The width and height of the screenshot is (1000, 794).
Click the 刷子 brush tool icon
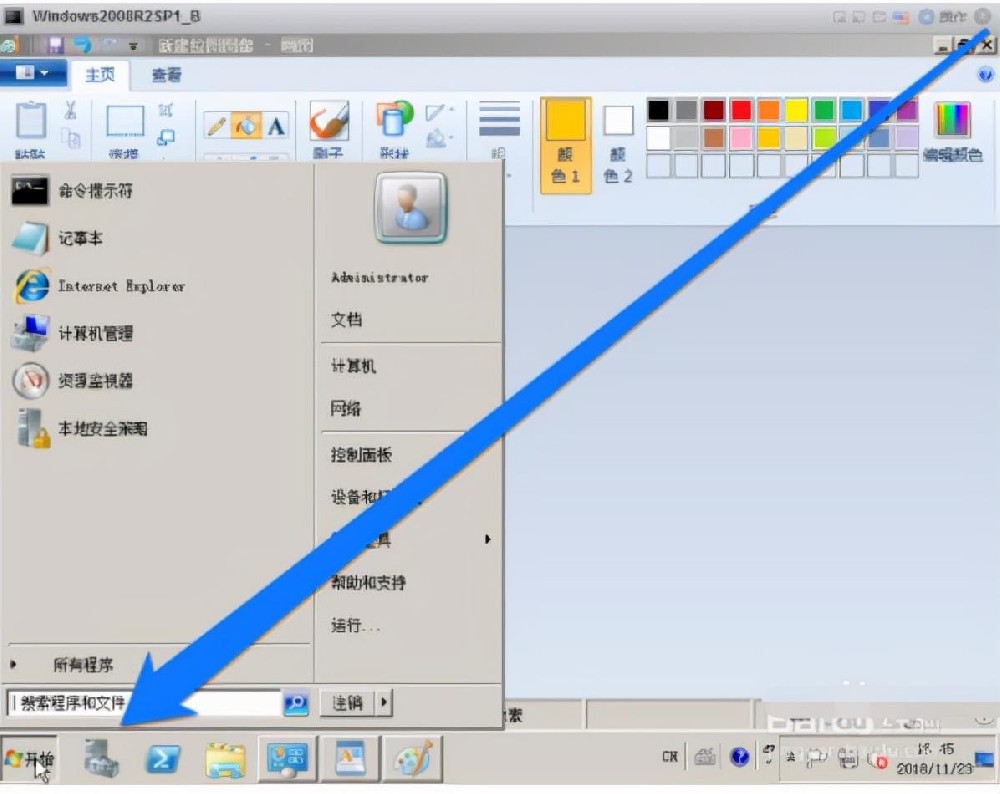(x=329, y=121)
